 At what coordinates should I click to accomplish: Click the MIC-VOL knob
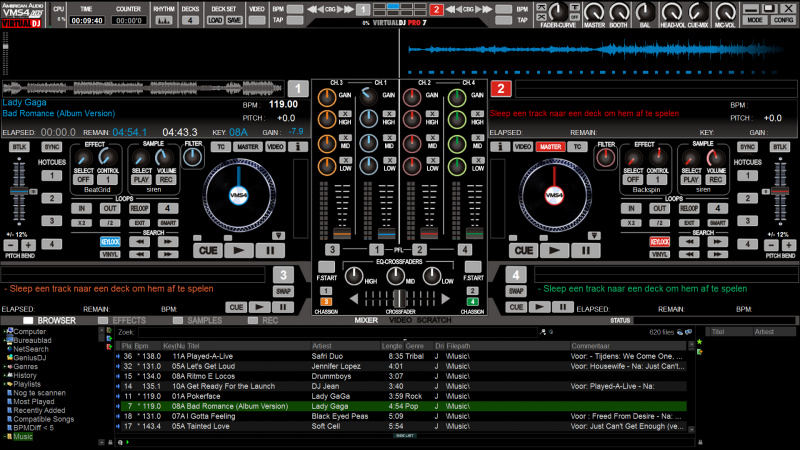725,12
